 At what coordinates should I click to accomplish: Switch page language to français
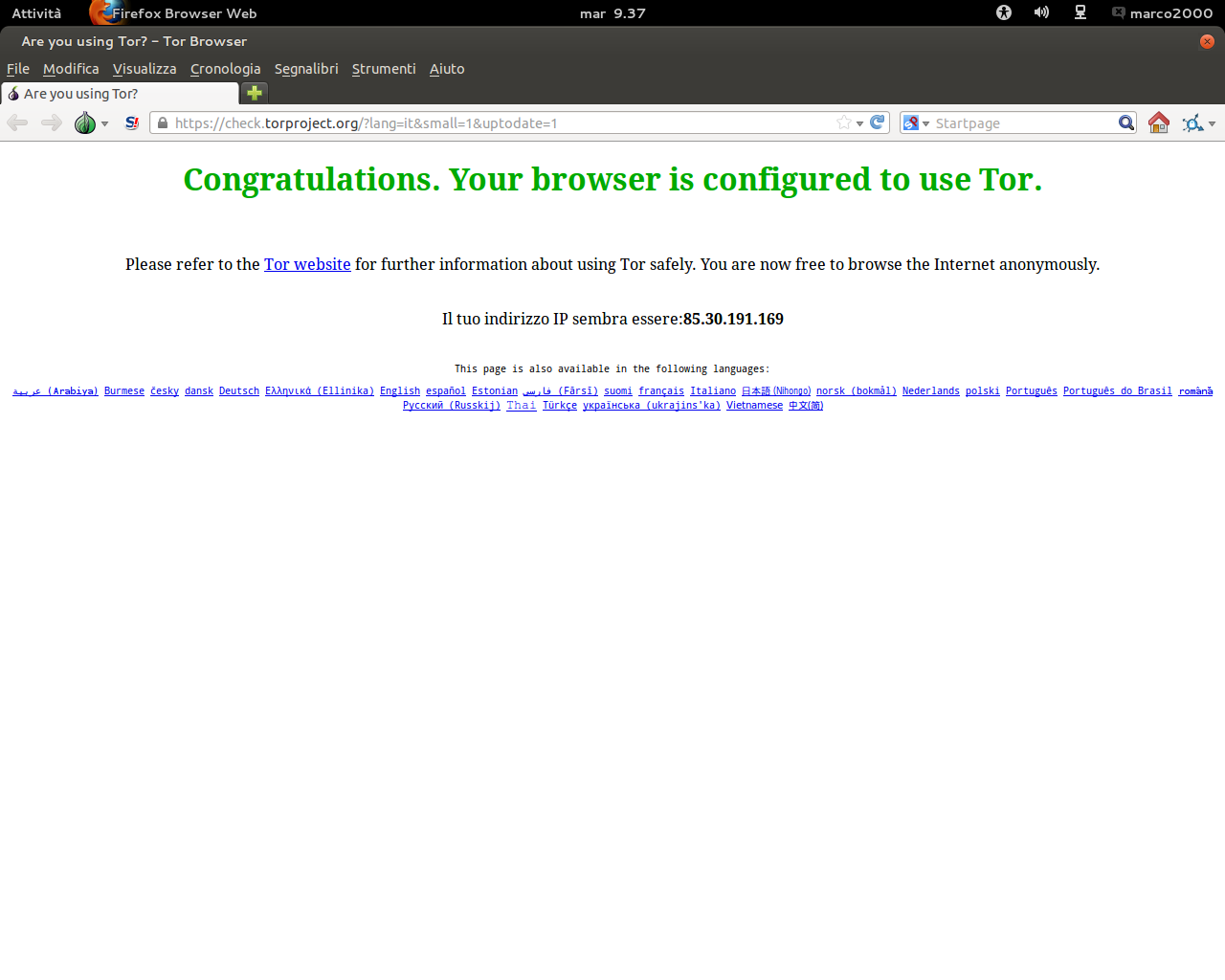(661, 390)
